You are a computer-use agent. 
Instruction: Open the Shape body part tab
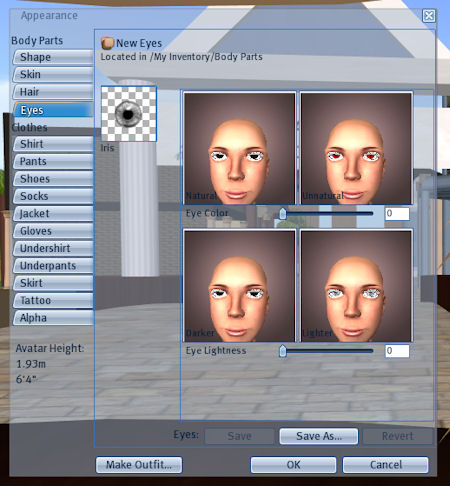tap(53, 57)
